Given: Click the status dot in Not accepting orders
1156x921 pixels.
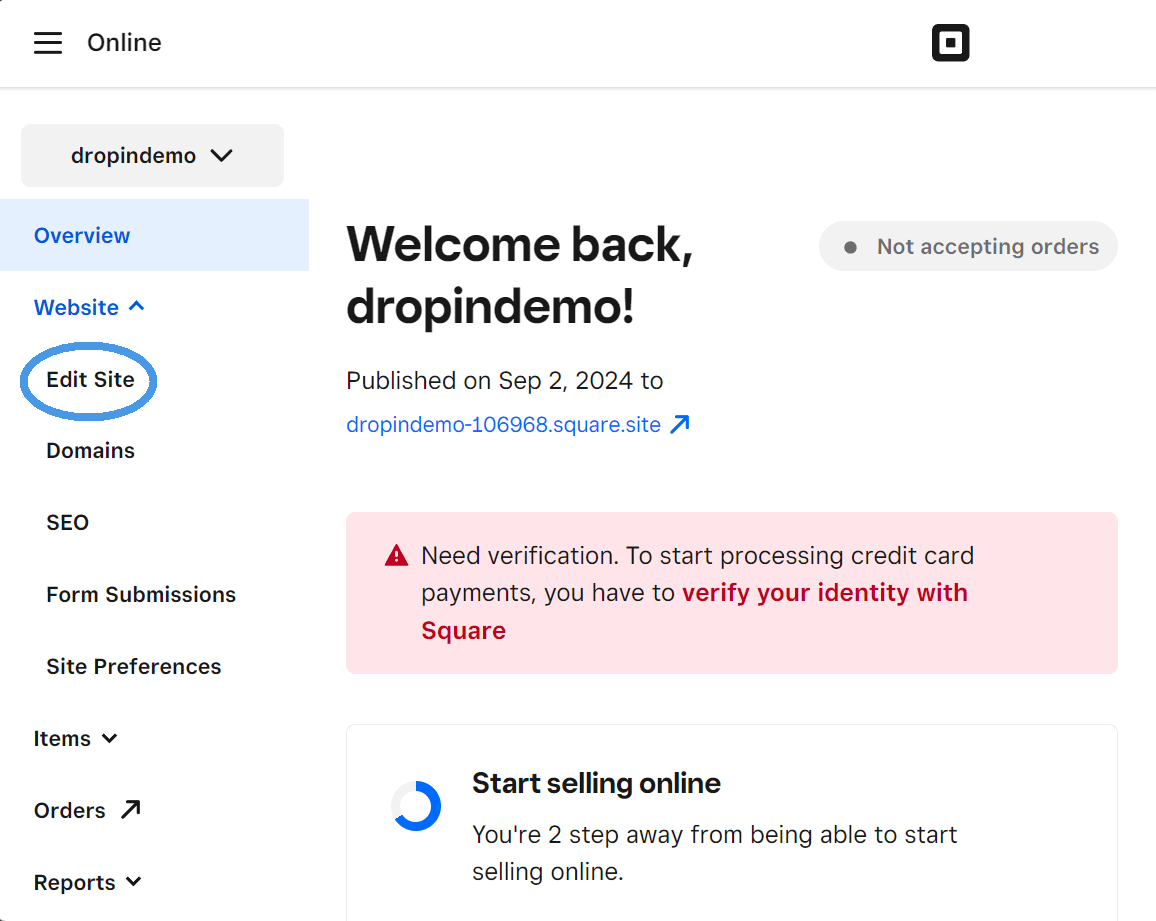Looking at the screenshot, I should click(851, 246).
